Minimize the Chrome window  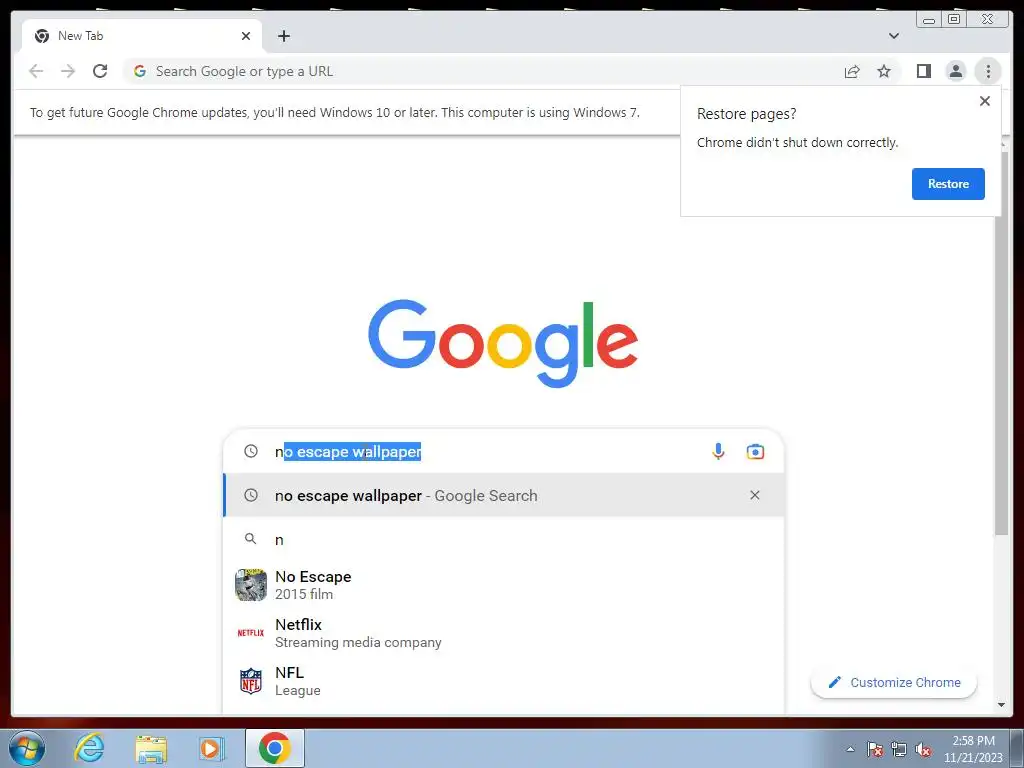pyautogui.click(x=928, y=20)
